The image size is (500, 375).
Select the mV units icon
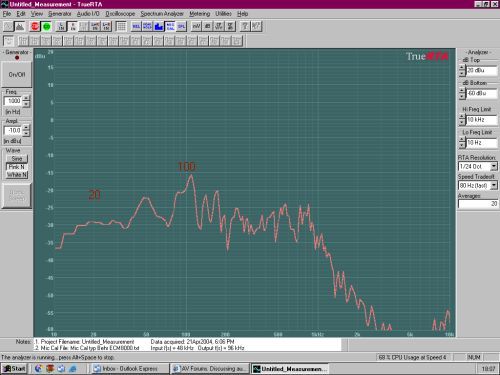pyautogui.click(x=196, y=26)
